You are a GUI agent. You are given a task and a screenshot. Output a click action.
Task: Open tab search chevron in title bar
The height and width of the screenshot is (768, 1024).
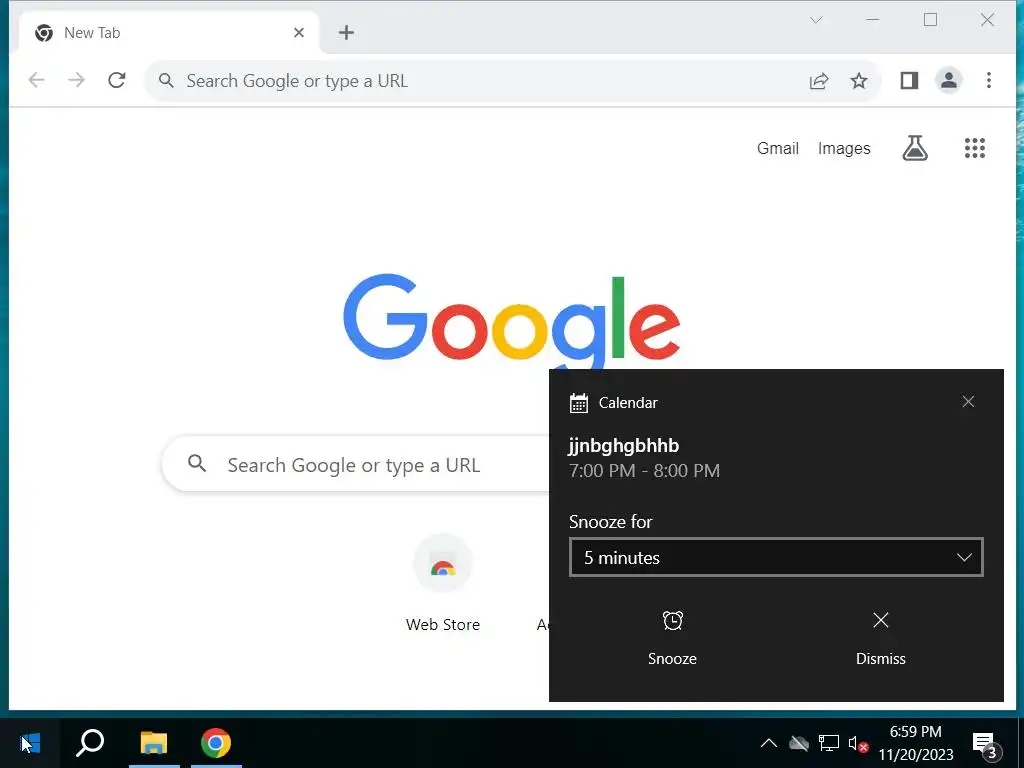coord(816,20)
